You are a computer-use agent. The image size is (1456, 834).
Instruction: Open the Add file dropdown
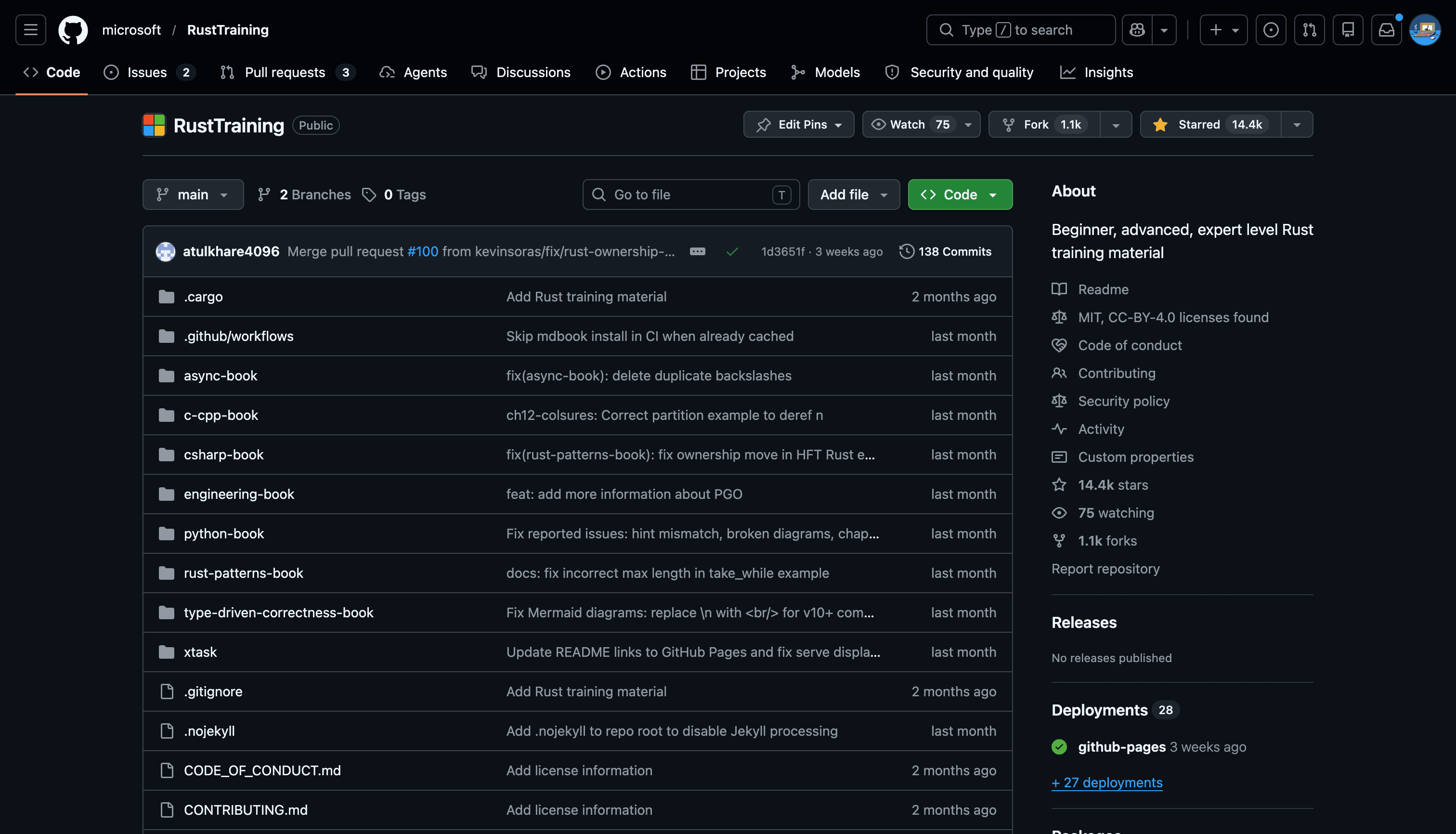click(854, 195)
